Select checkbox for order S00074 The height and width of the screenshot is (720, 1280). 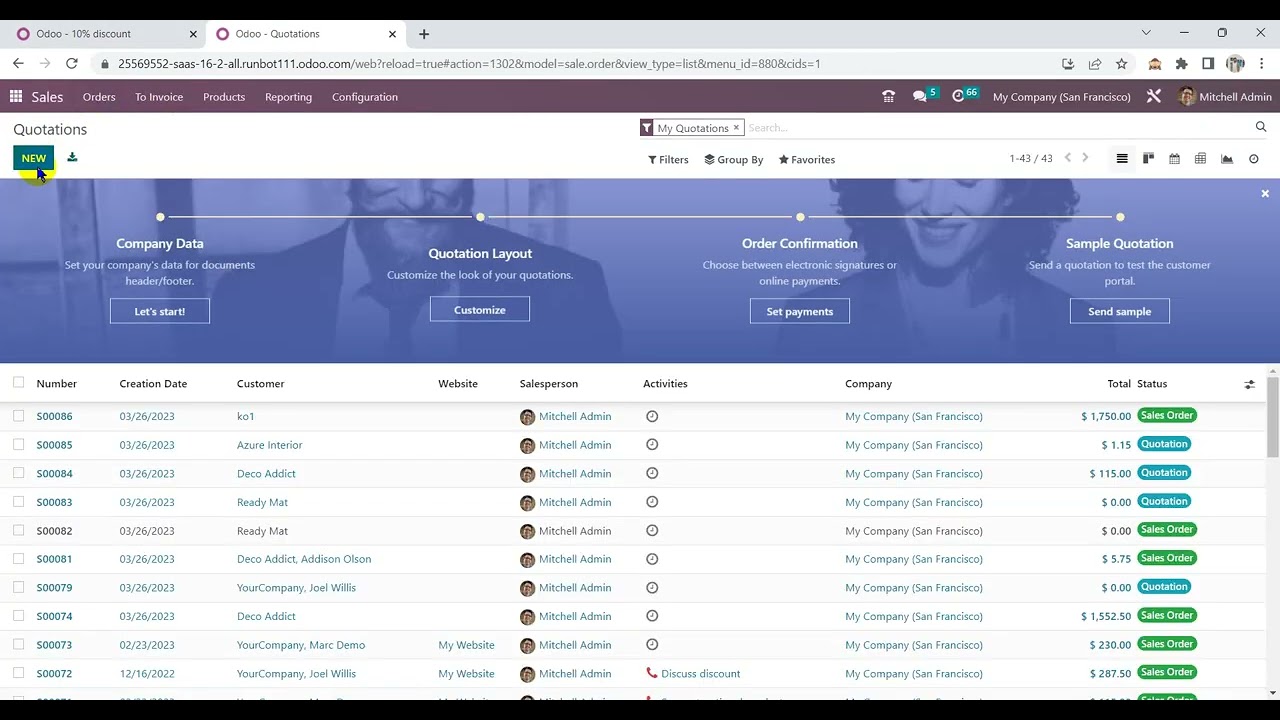18,616
